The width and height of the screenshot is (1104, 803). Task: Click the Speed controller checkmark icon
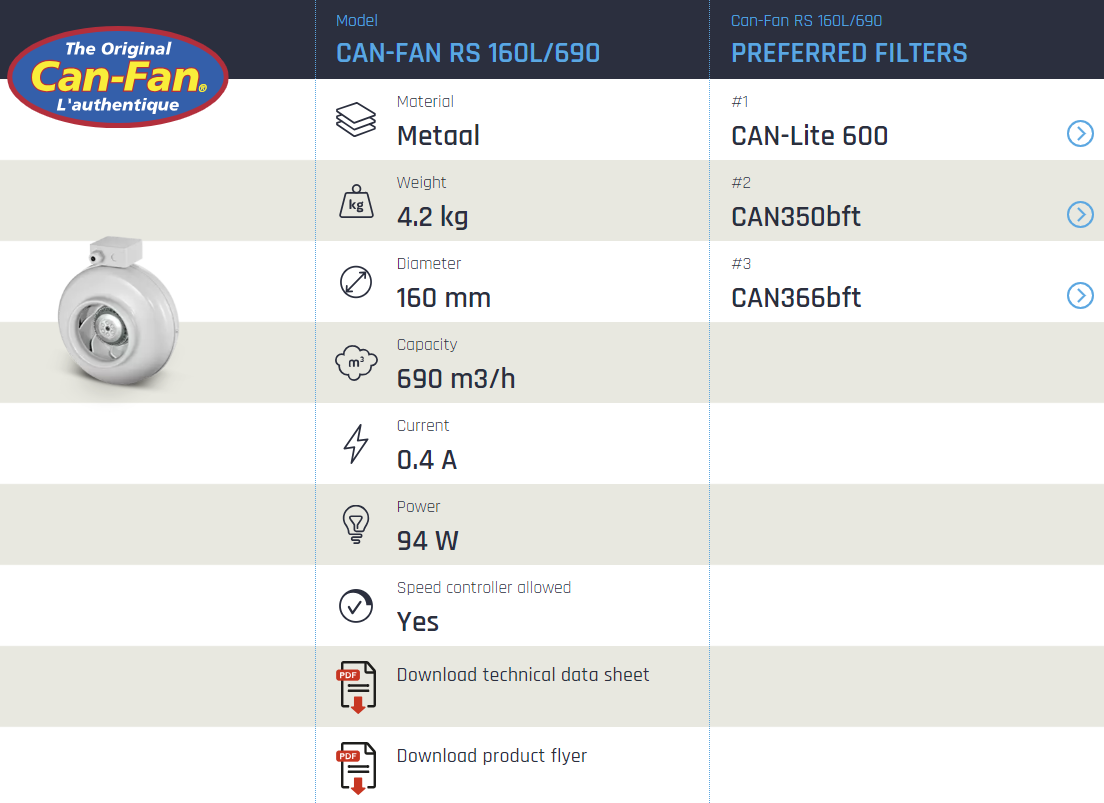pos(356,606)
